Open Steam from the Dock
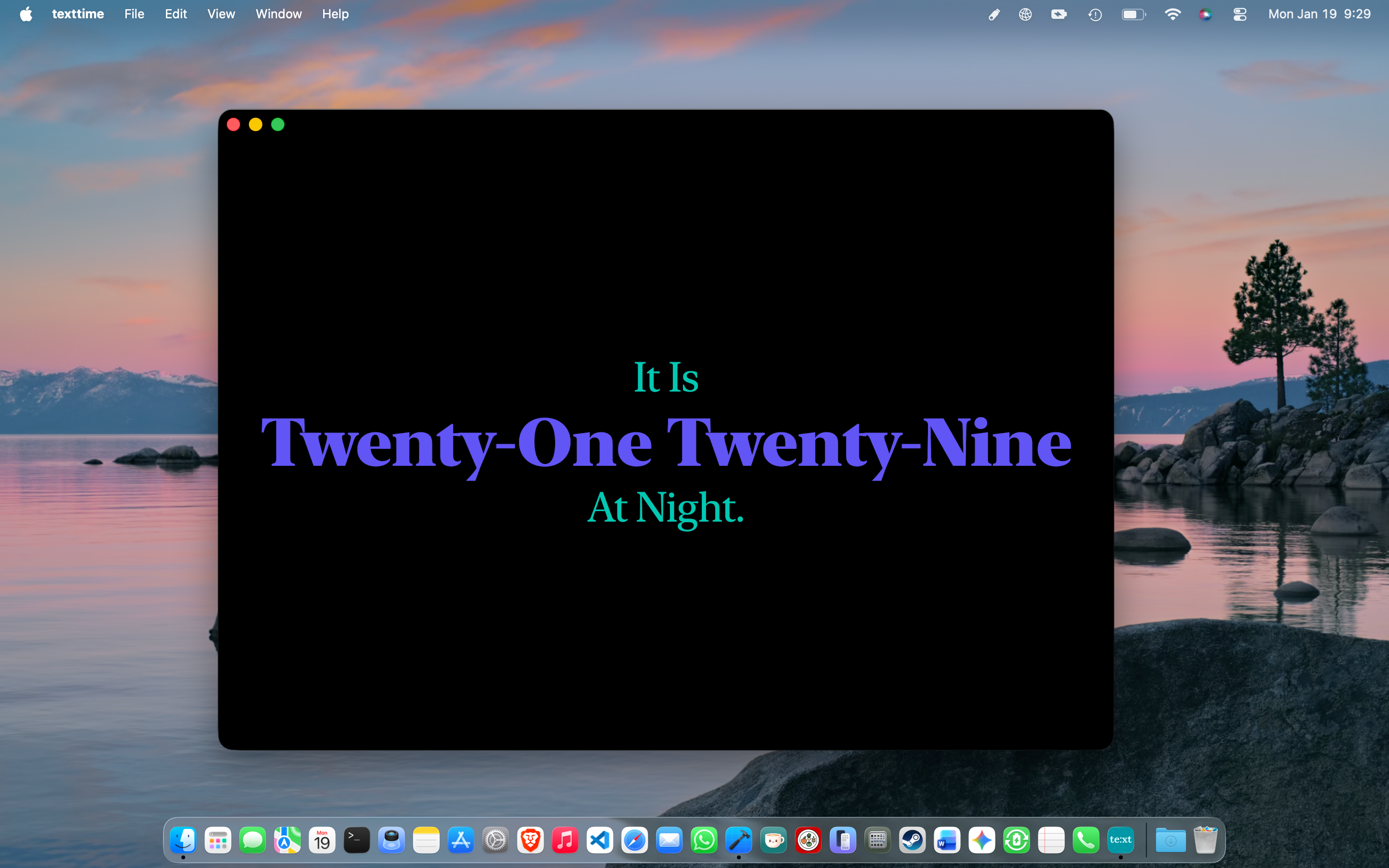 (912, 841)
